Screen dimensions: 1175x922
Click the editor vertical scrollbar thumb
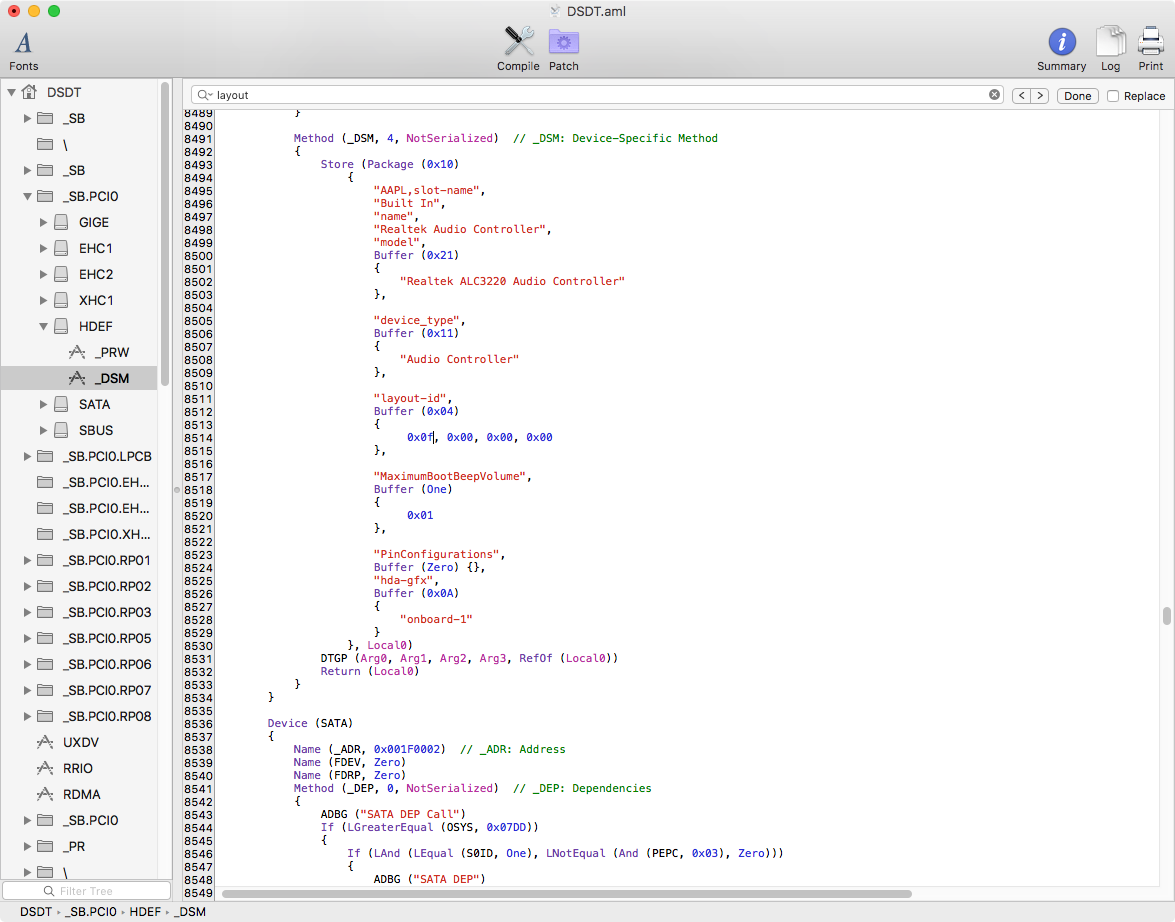tap(1166, 615)
